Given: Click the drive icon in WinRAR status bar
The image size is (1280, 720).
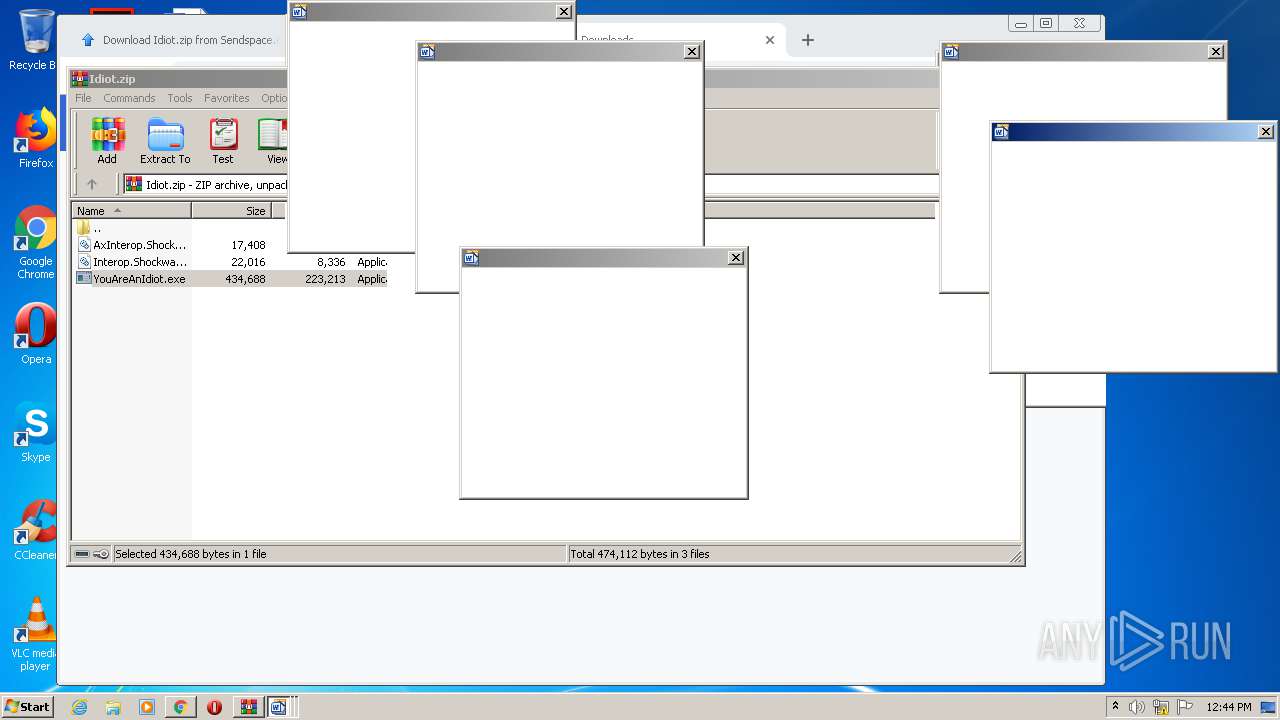Looking at the screenshot, I should pos(82,554).
